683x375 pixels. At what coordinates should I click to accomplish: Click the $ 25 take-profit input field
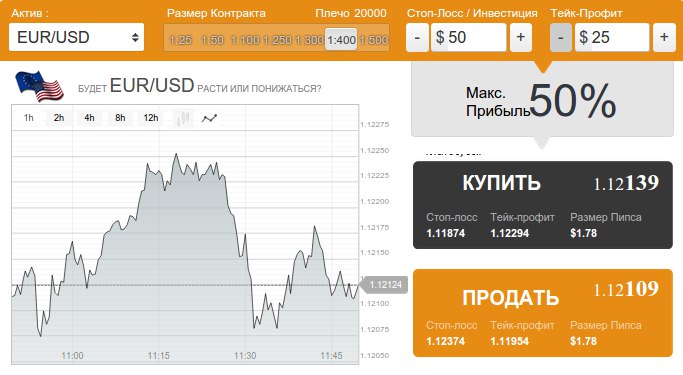coord(612,37)
